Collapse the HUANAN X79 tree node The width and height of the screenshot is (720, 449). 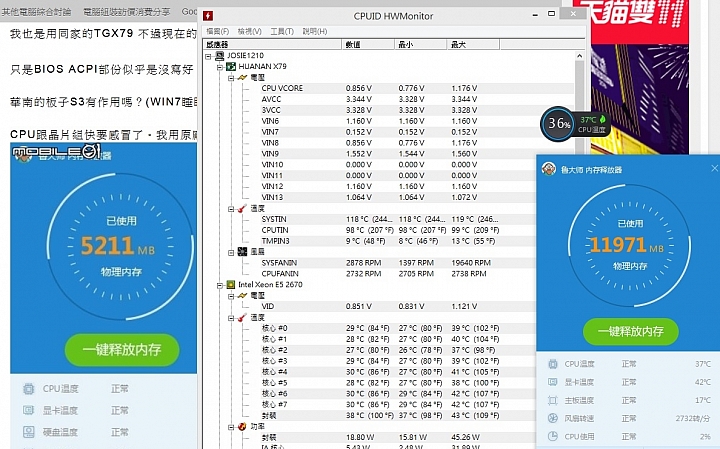pos(220,67)
